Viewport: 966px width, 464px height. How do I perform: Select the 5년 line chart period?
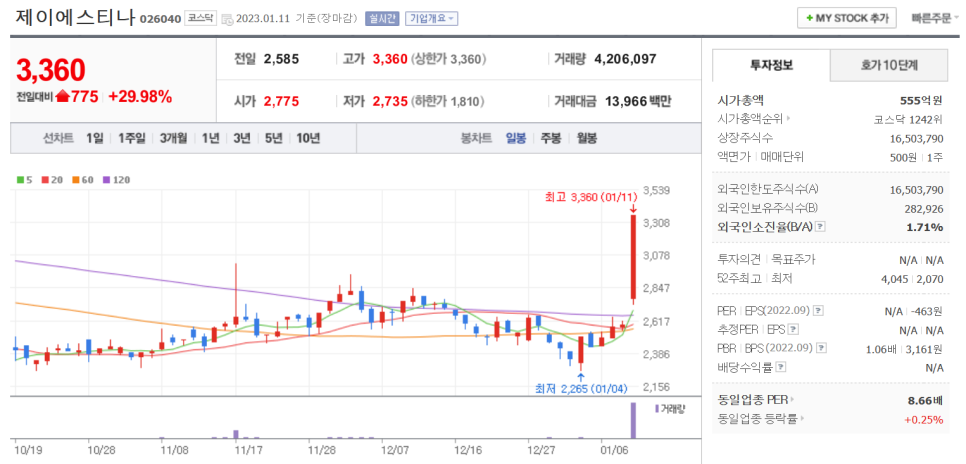273,138
